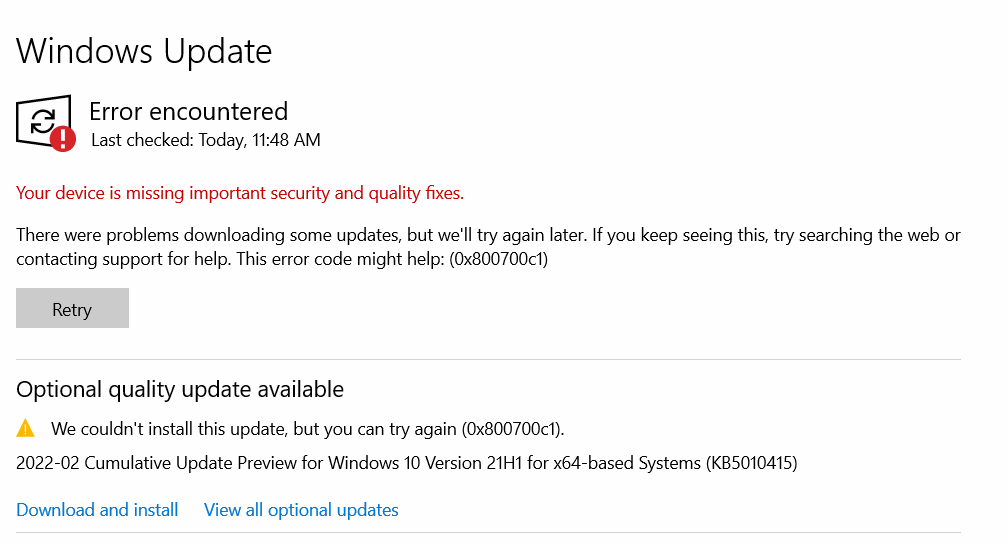Open the Download and install link

click(x=97, y=510)
